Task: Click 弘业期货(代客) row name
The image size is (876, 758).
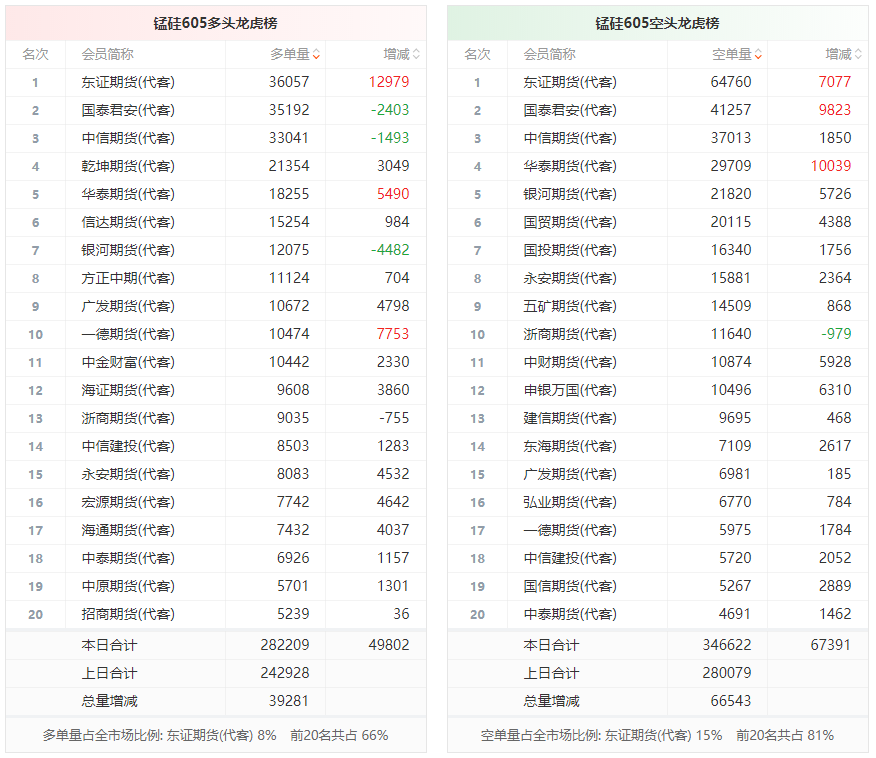Action: [x=570, y=502]
